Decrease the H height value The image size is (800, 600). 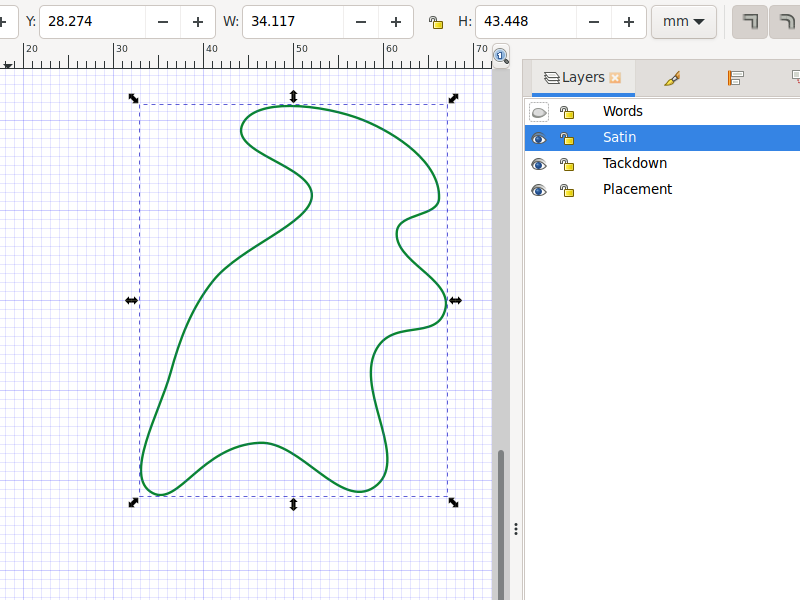tap(594, 22)
